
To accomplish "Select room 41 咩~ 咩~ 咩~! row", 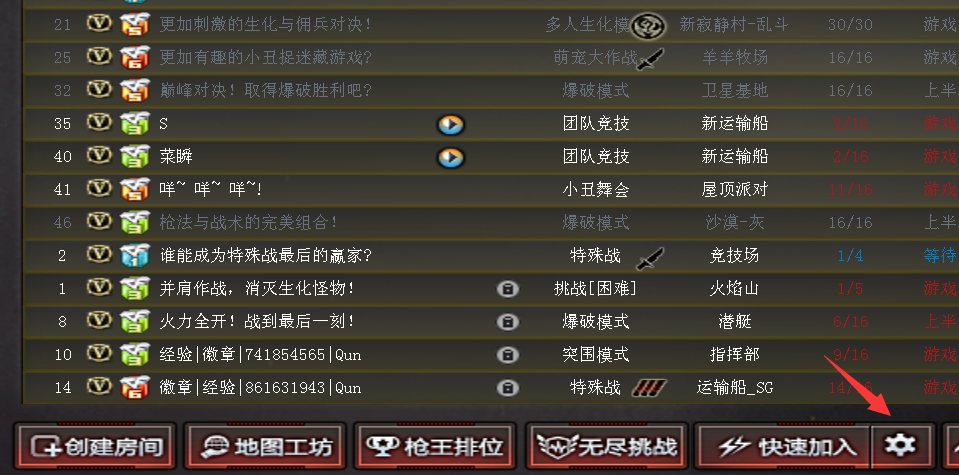I will tap(491, 190).
